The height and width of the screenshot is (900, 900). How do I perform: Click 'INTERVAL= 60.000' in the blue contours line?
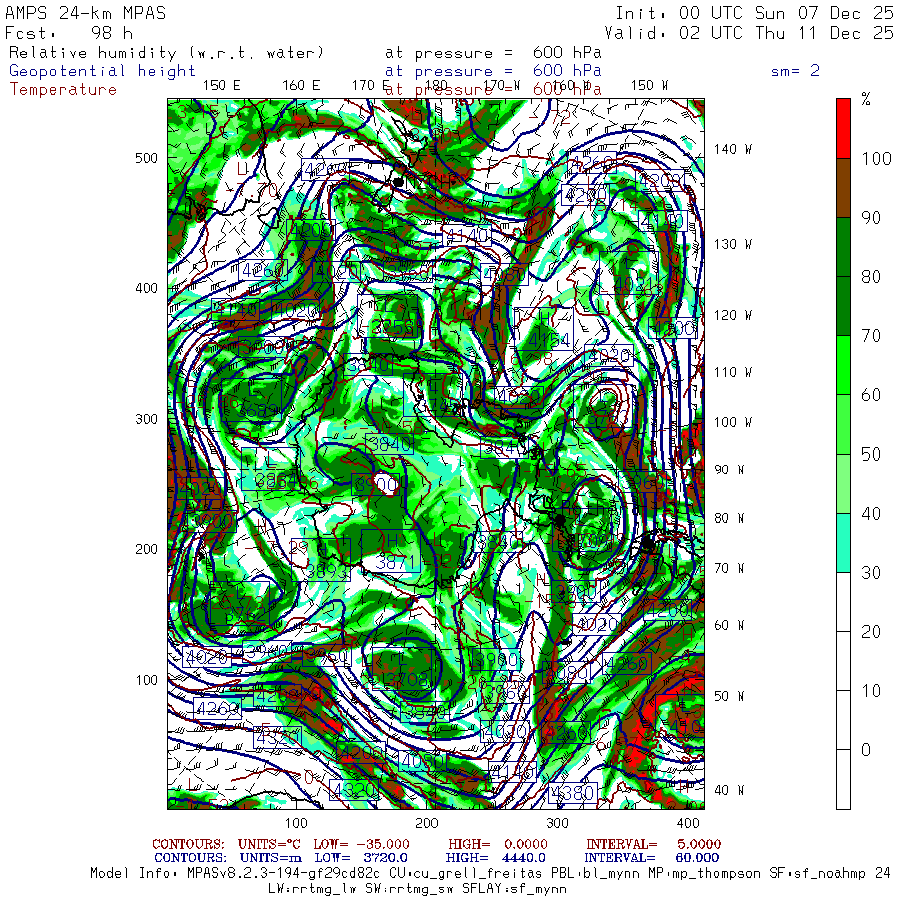click(652, 858)
